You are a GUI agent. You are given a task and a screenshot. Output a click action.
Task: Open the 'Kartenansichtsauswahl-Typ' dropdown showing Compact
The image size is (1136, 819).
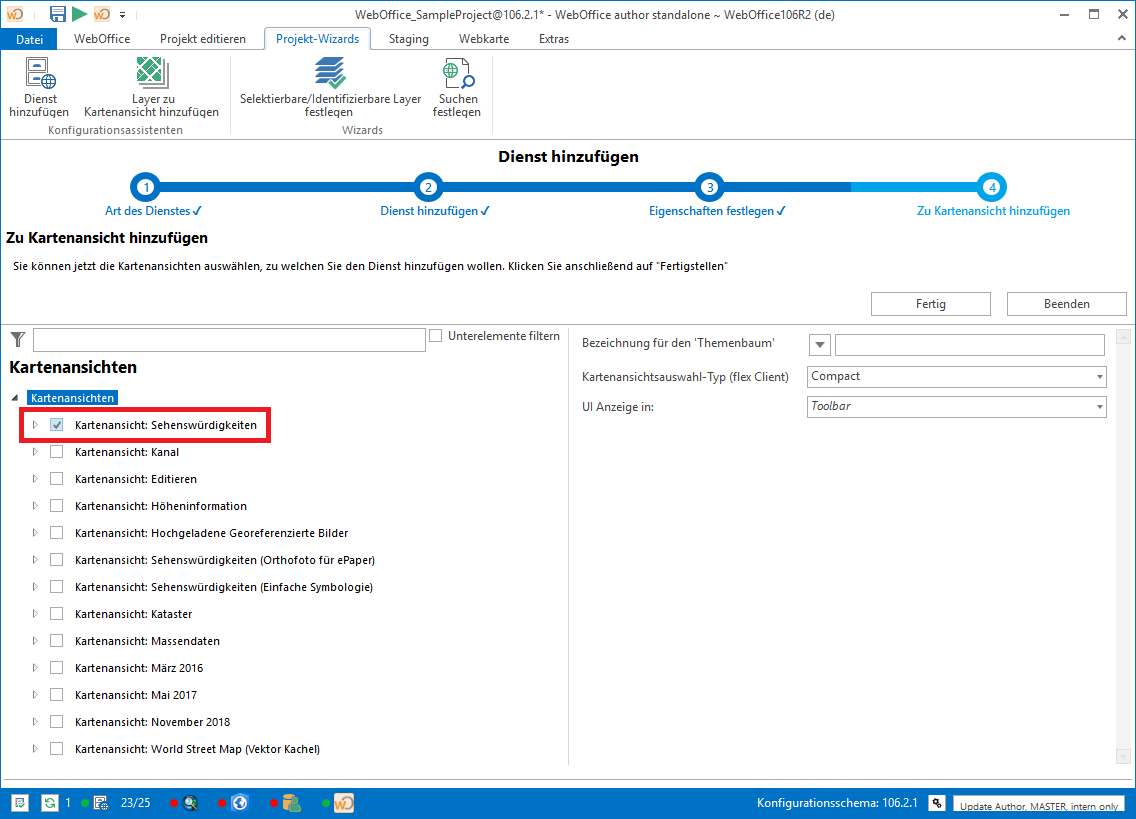coord(1099,376)
